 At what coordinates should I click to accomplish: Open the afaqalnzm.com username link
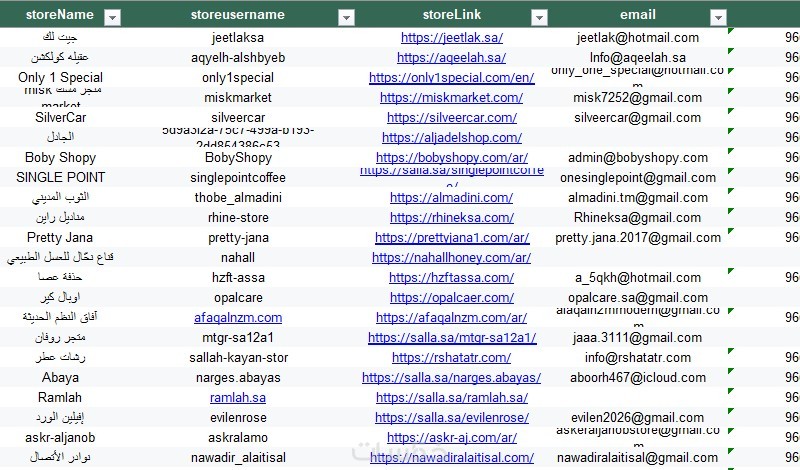pyautogui.click(x=238, y=317)
